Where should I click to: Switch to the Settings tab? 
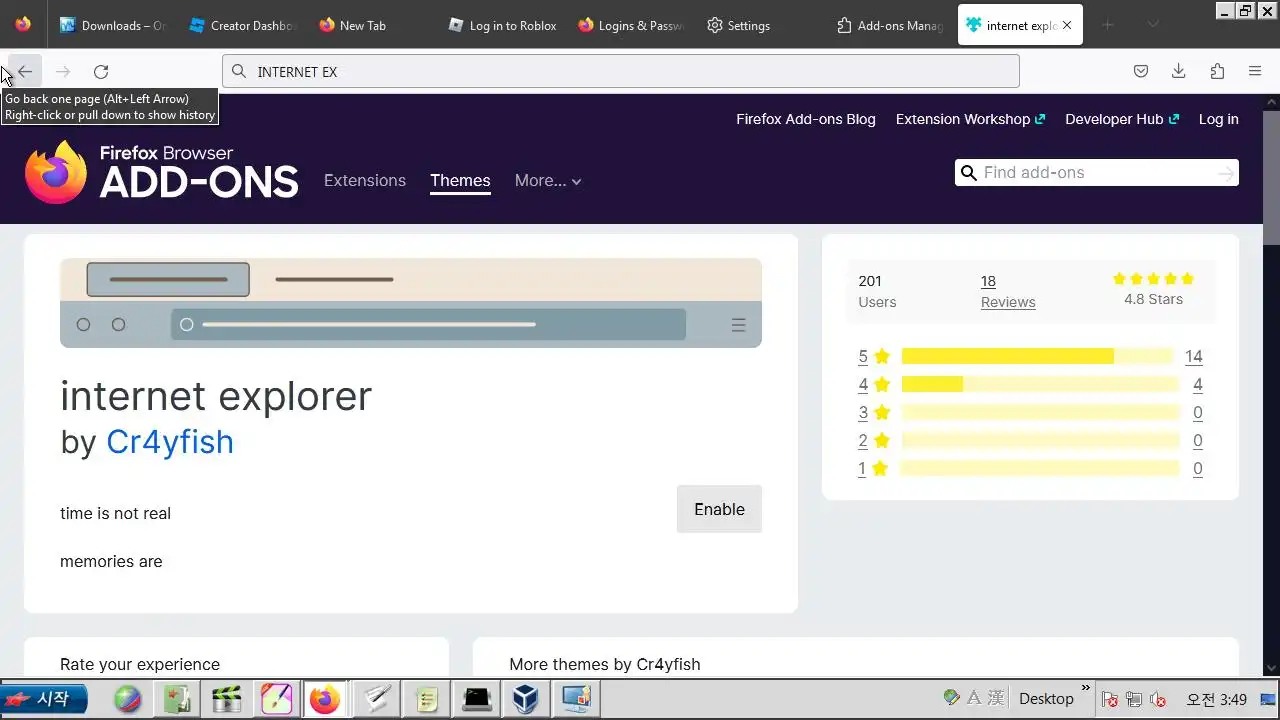[759, 25]
